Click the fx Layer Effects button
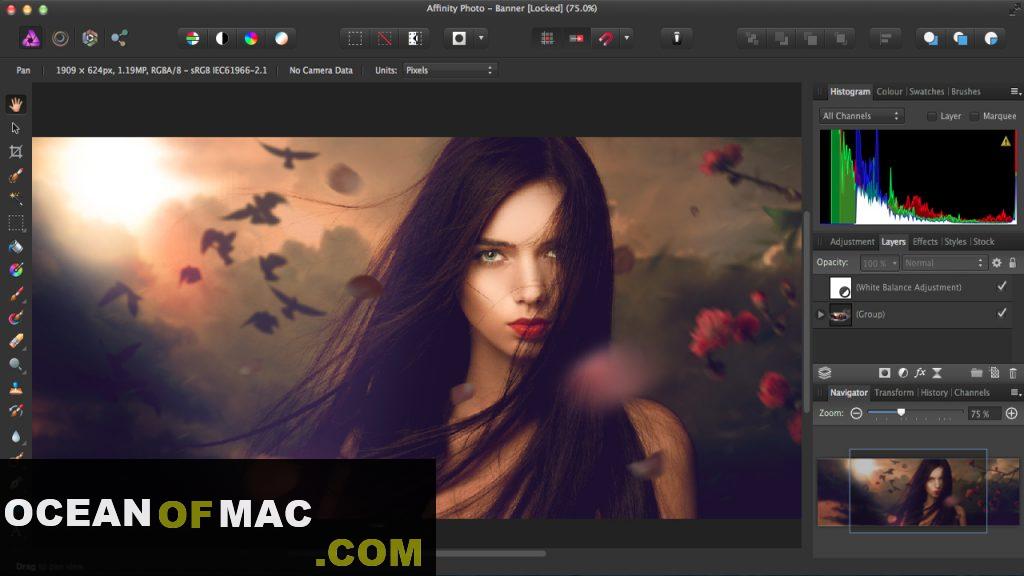1024x576 pixels. click(x=920, y=373)
